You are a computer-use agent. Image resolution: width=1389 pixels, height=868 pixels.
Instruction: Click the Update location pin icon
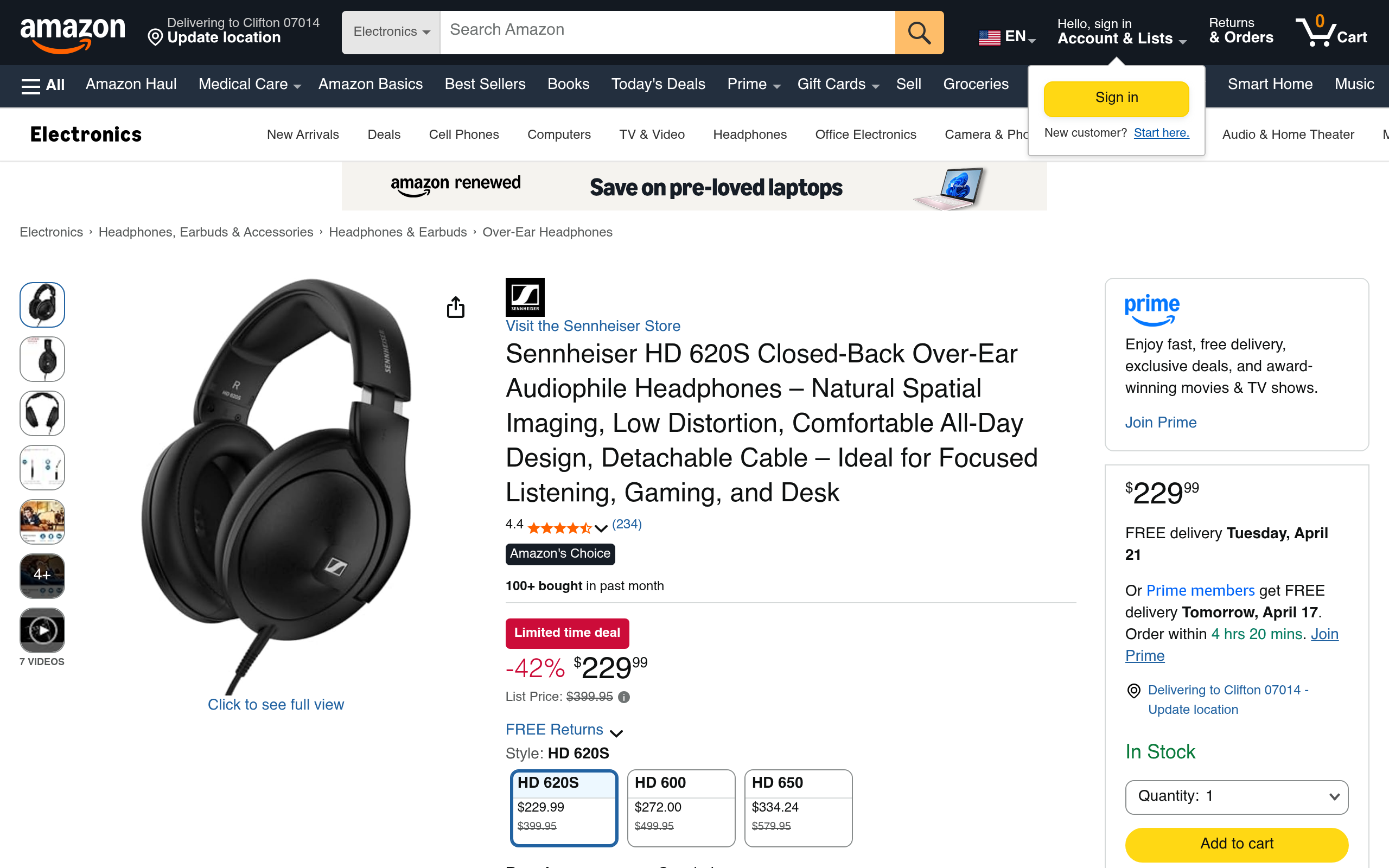(155, 38)
